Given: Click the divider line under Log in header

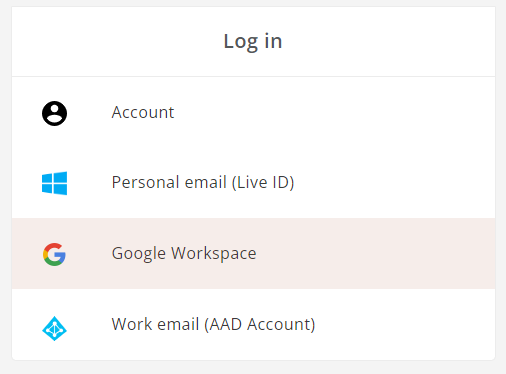Looking at the screenshot, I should (253, 77).
